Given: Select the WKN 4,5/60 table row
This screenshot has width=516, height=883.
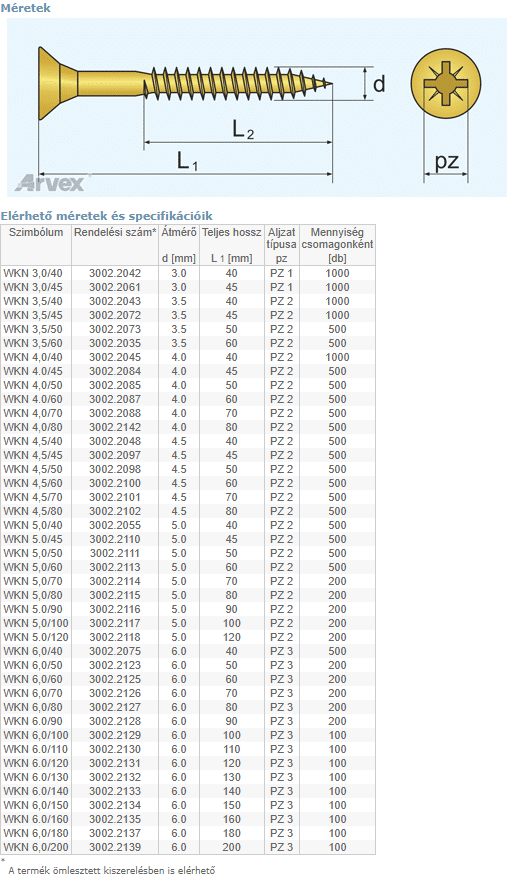Looking at the screenshot, I should (x=188, y=483).
